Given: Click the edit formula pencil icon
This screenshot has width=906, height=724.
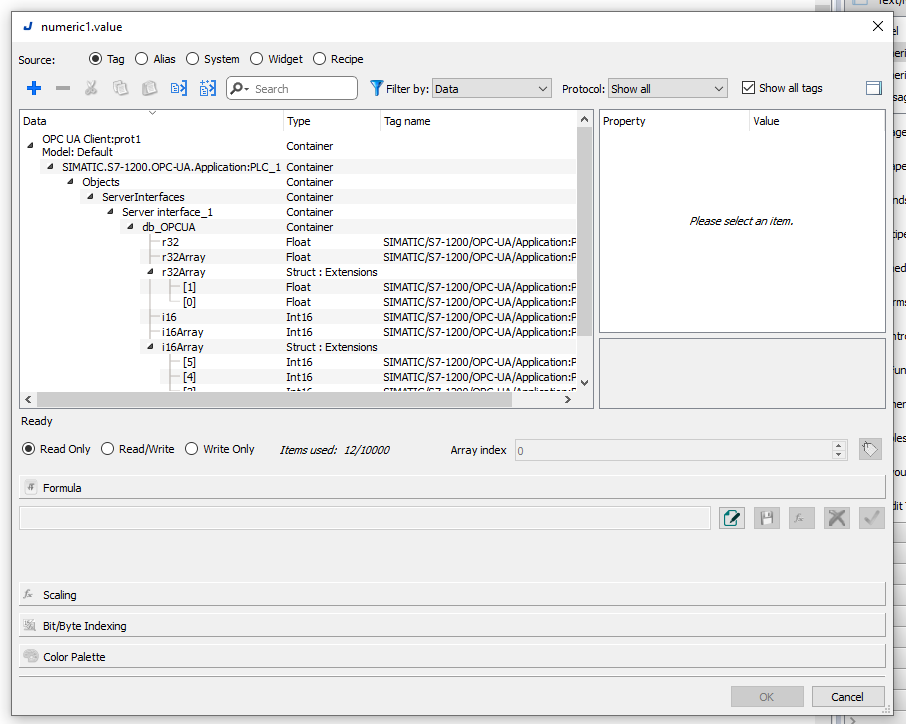Looking at the screenshot, I should [732, 518].
